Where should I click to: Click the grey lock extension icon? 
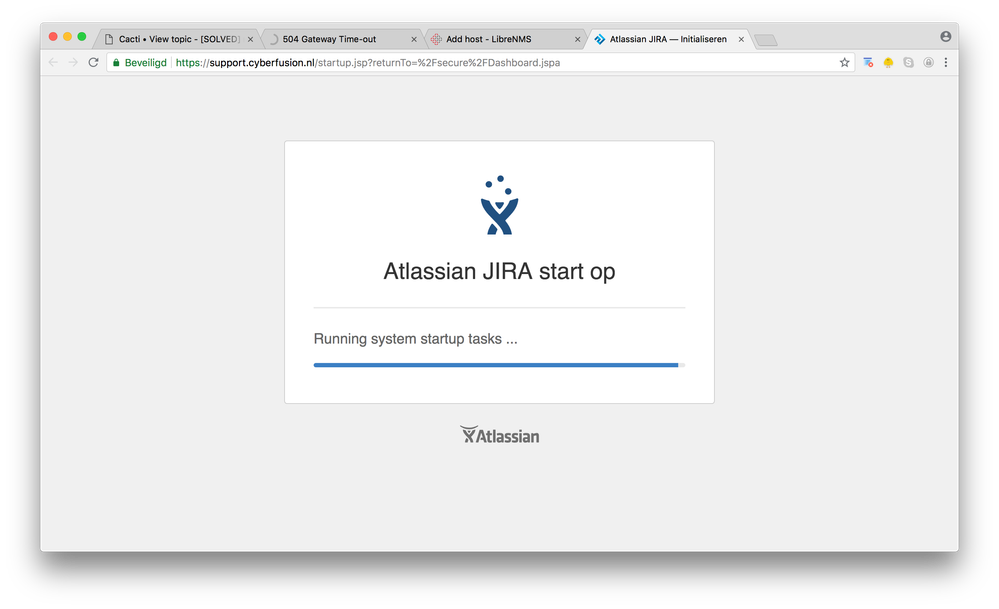tap(928, 62)
